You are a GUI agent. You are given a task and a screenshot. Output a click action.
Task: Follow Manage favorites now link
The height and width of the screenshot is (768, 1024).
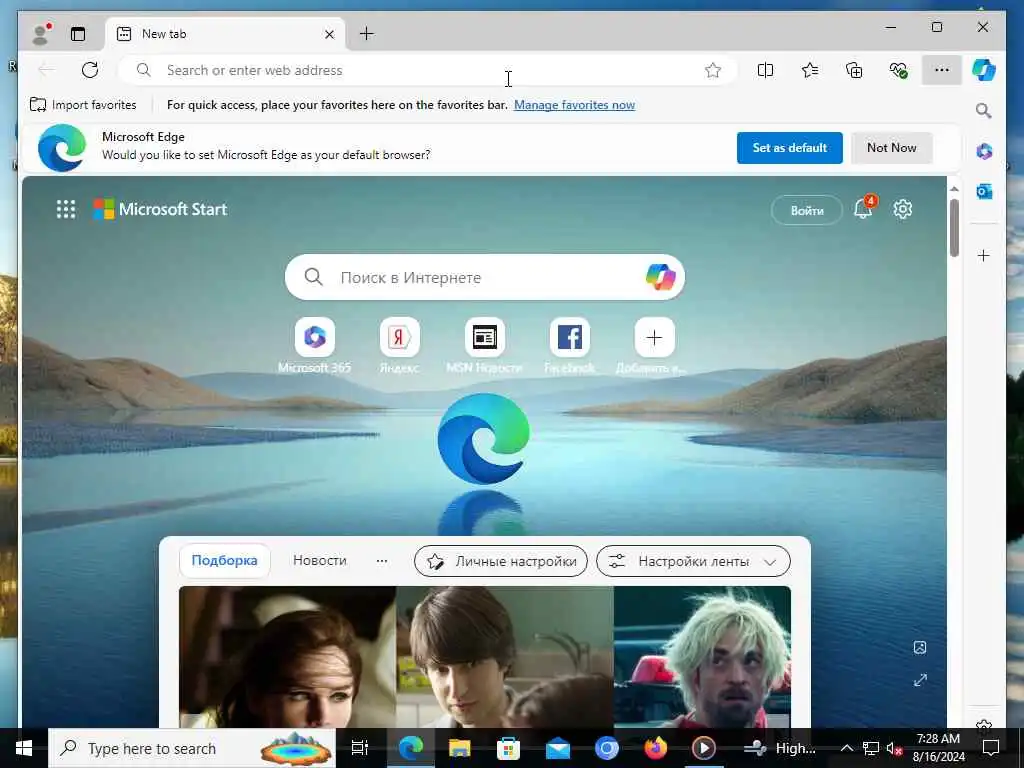pyautogui.click(x=574, y=104)
